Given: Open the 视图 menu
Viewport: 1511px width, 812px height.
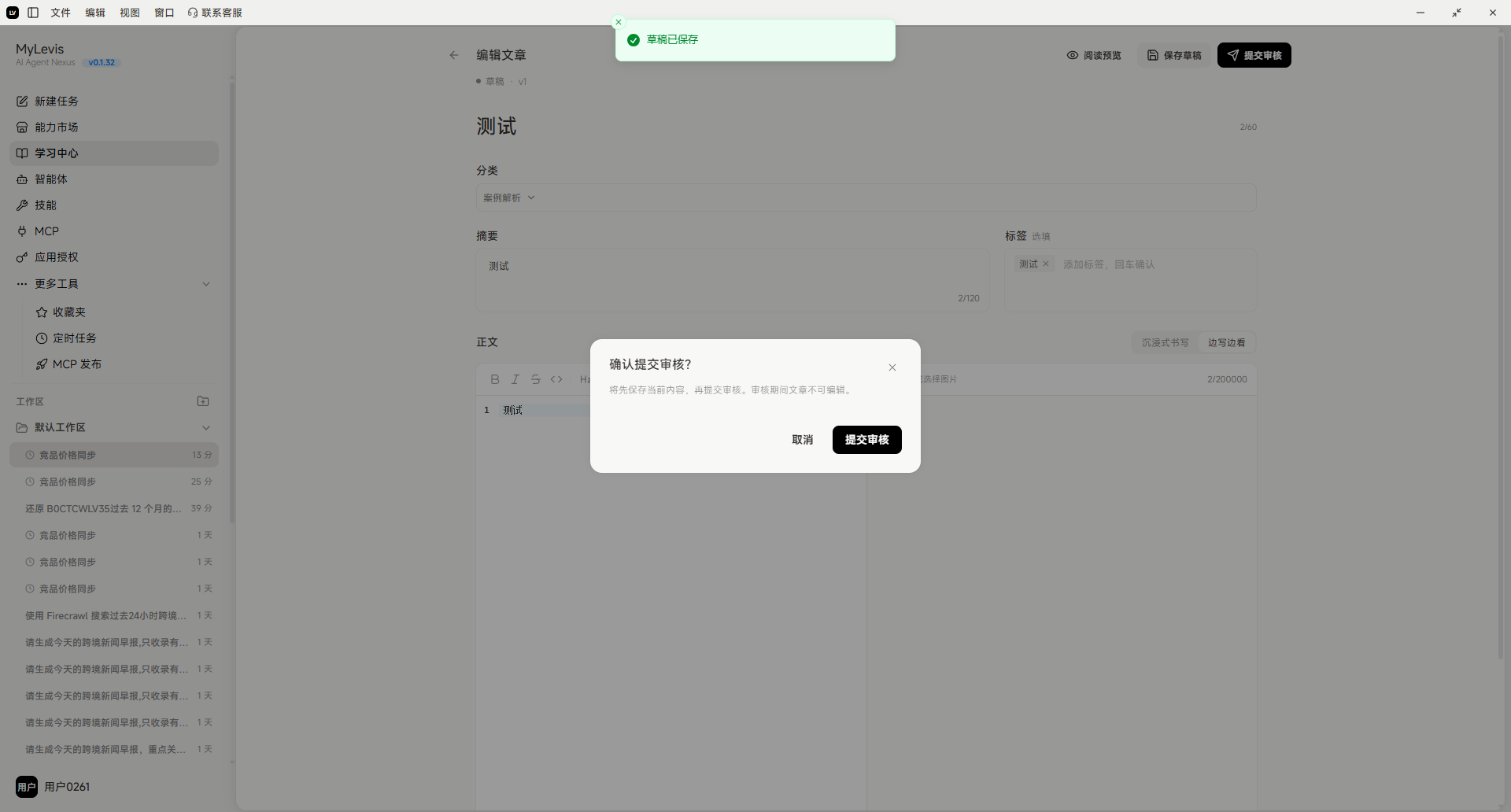Looking at the screenshot, I should pyautogui.click(x=130, y=13).
